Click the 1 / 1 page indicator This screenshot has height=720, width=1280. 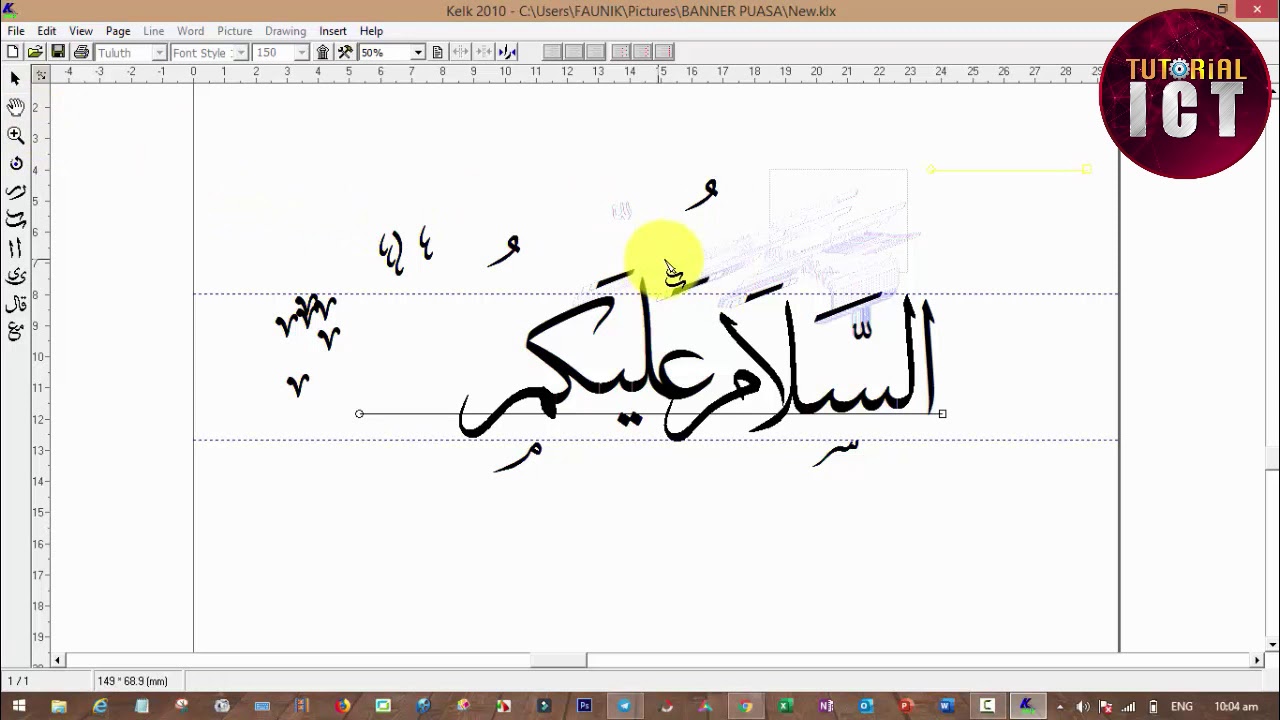pyautogui.click(x=18, y=681)
